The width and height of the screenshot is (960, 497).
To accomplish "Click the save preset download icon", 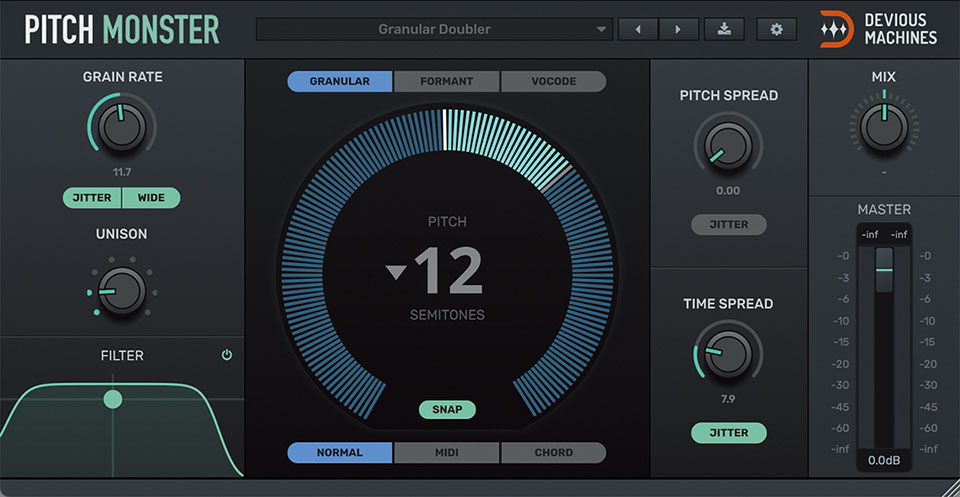I will 724,29.
